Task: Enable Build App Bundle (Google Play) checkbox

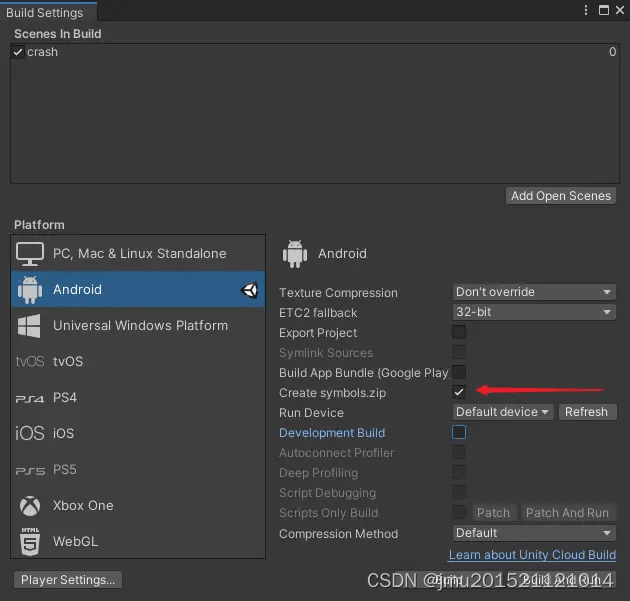Action: click(x=459, y=372)
